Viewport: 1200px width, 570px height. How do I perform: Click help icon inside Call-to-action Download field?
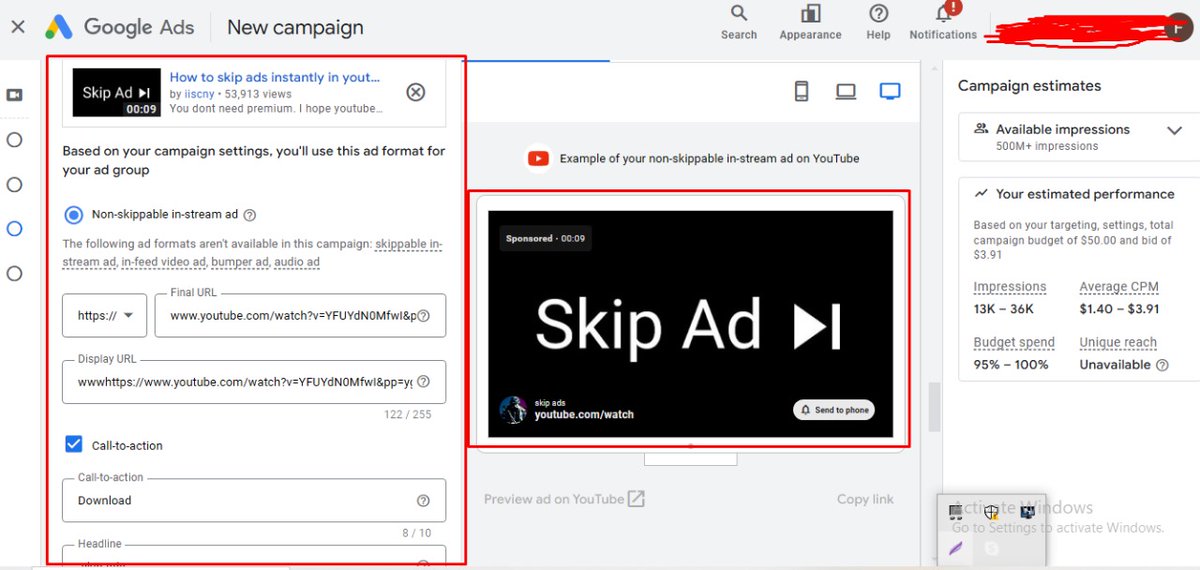[423, 501]
